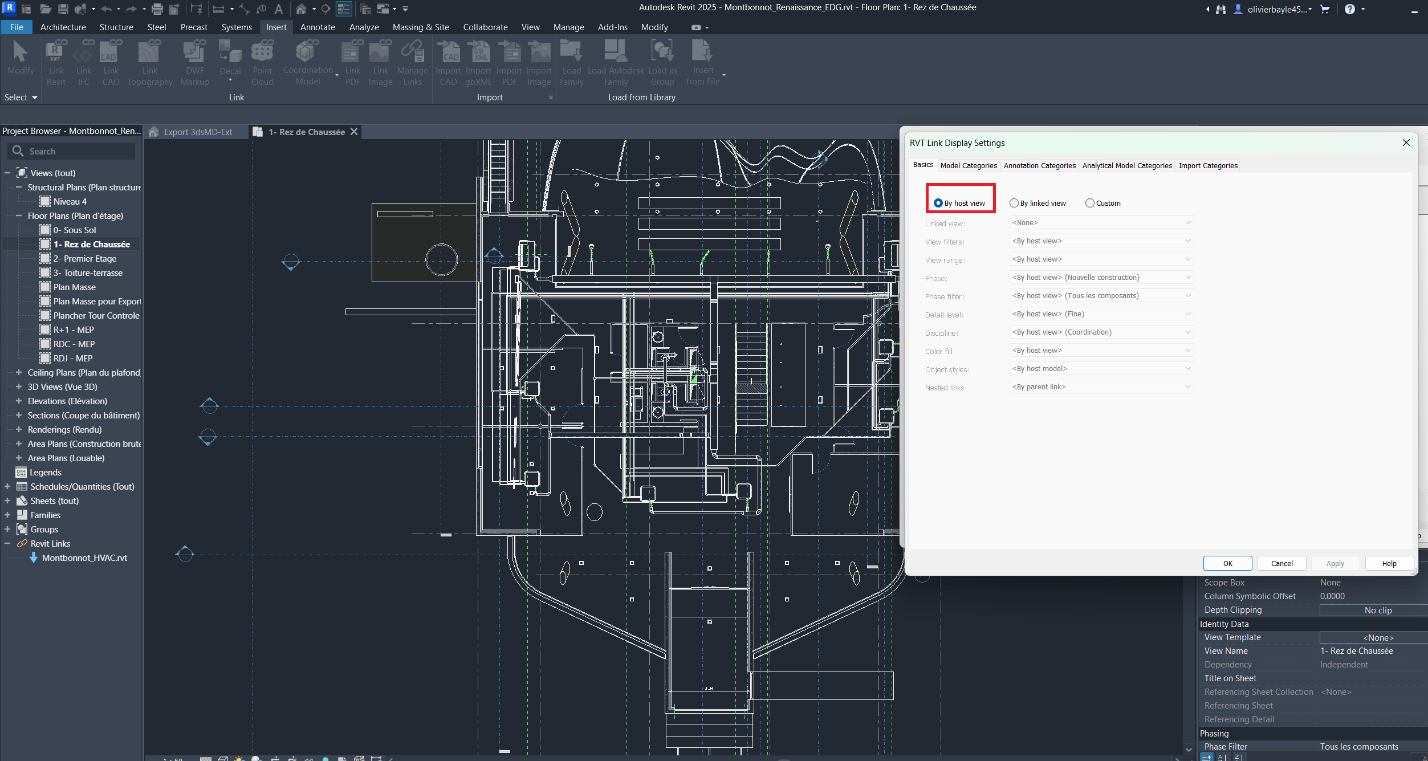Click the Point Cloud tool
1428x761 pixels.
coord(262,65)
